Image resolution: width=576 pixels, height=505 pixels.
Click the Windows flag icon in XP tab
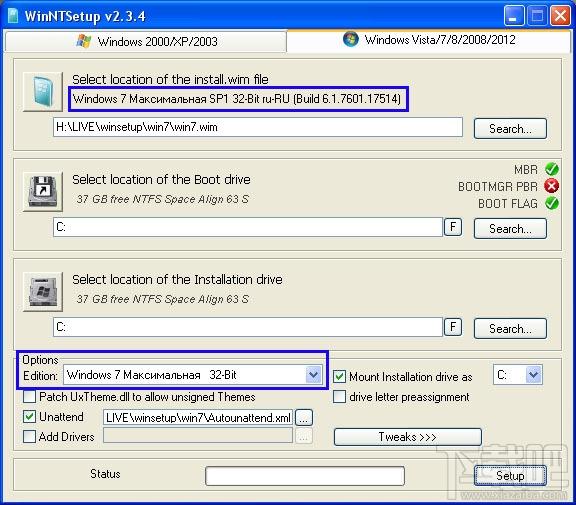(x=84, y=41)
